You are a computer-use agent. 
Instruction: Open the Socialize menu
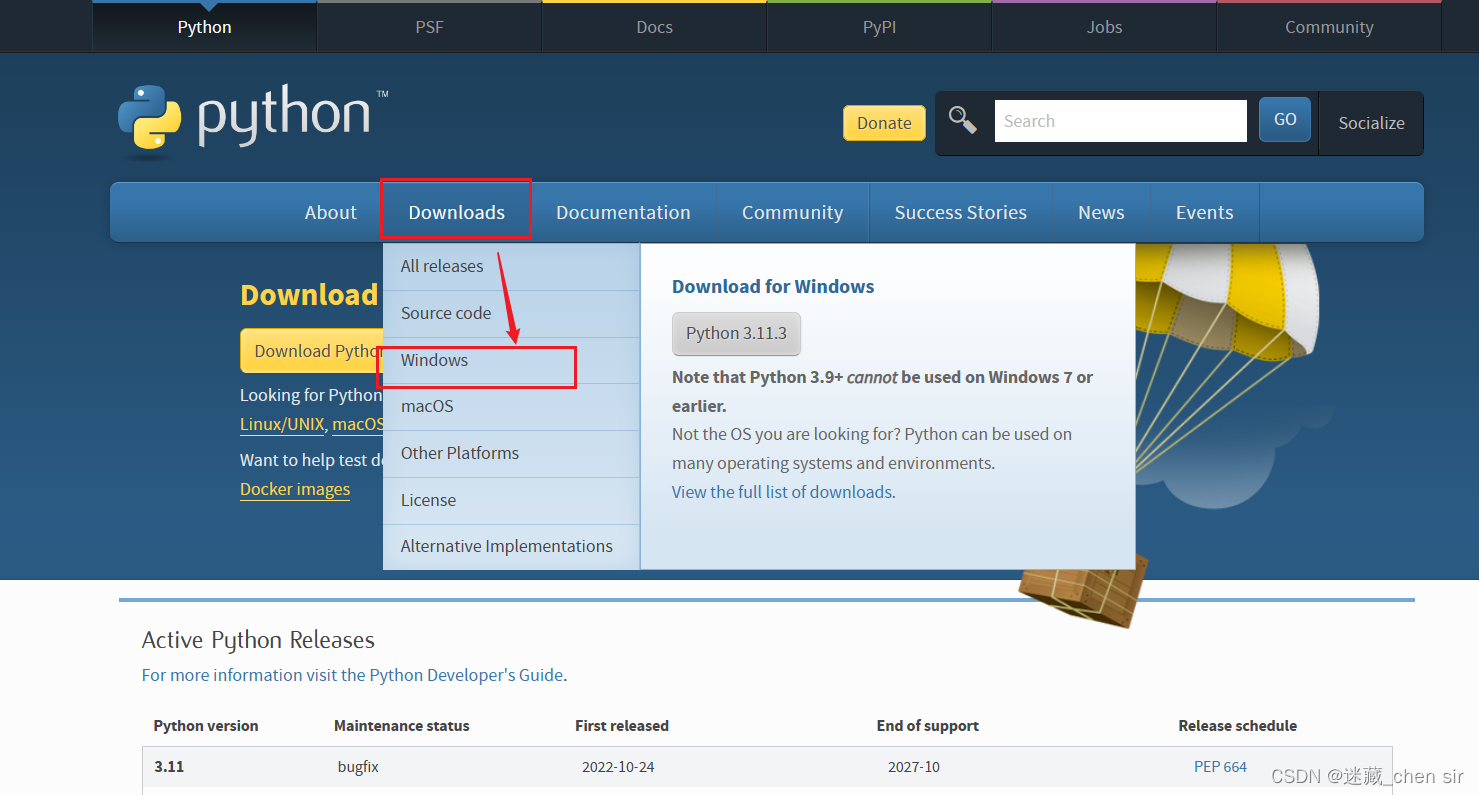[x=1371, y=123]
